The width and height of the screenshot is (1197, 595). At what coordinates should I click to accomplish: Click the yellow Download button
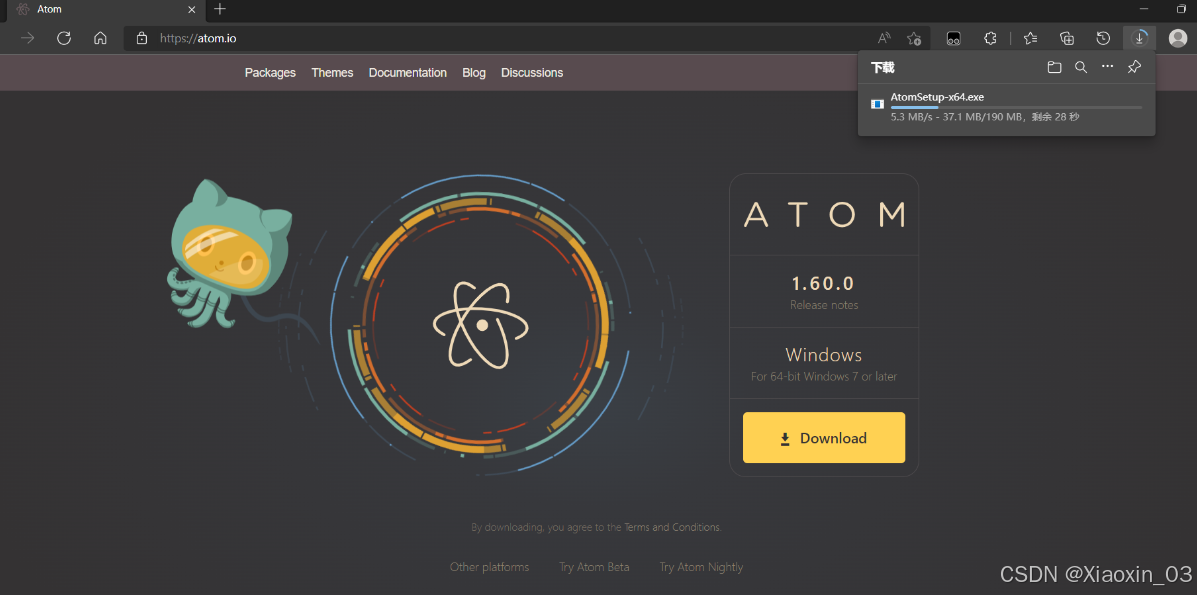click(824, 438)
